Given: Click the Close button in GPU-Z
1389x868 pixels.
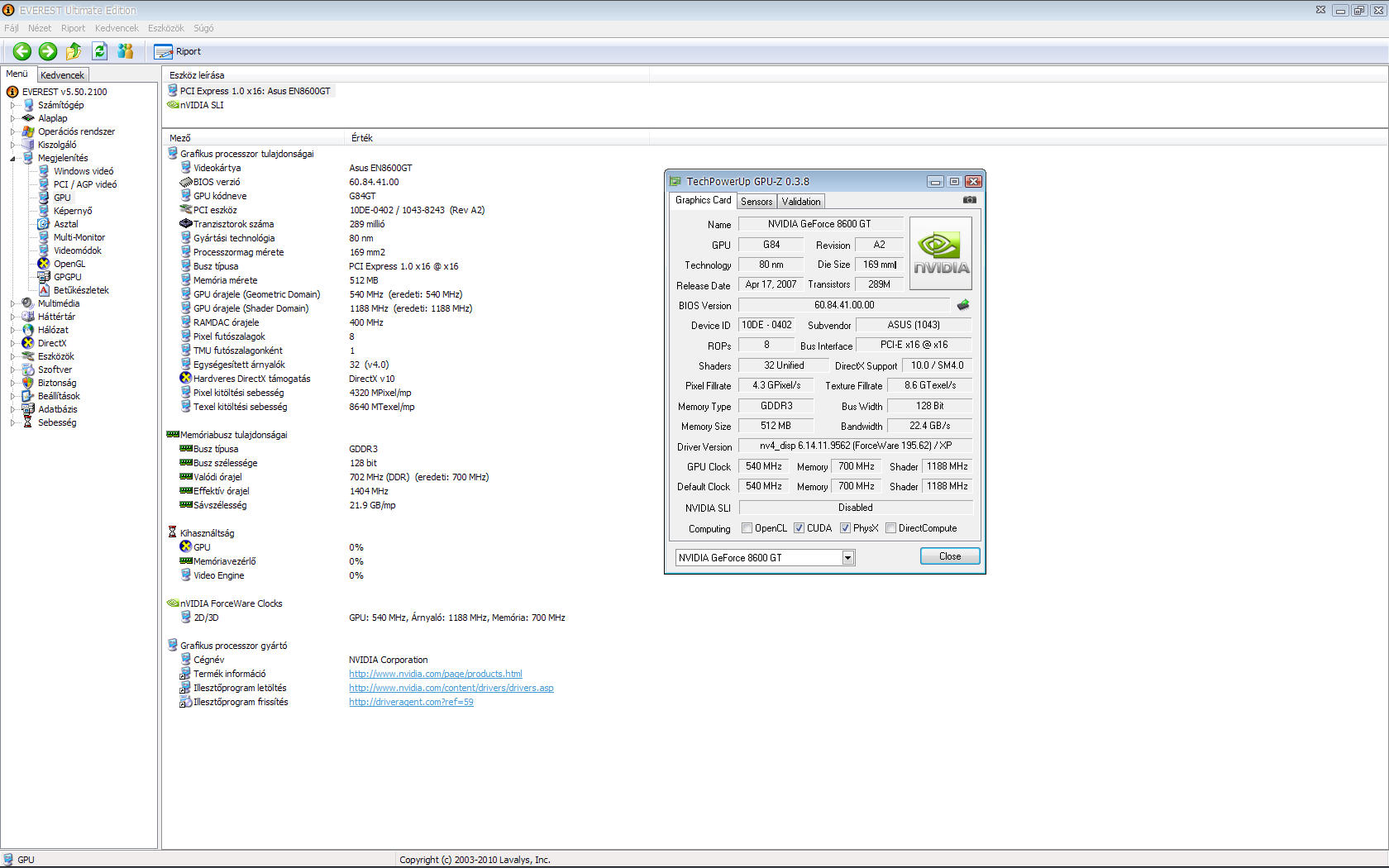Looking at the screenshot, I should [x=950, y=556].
